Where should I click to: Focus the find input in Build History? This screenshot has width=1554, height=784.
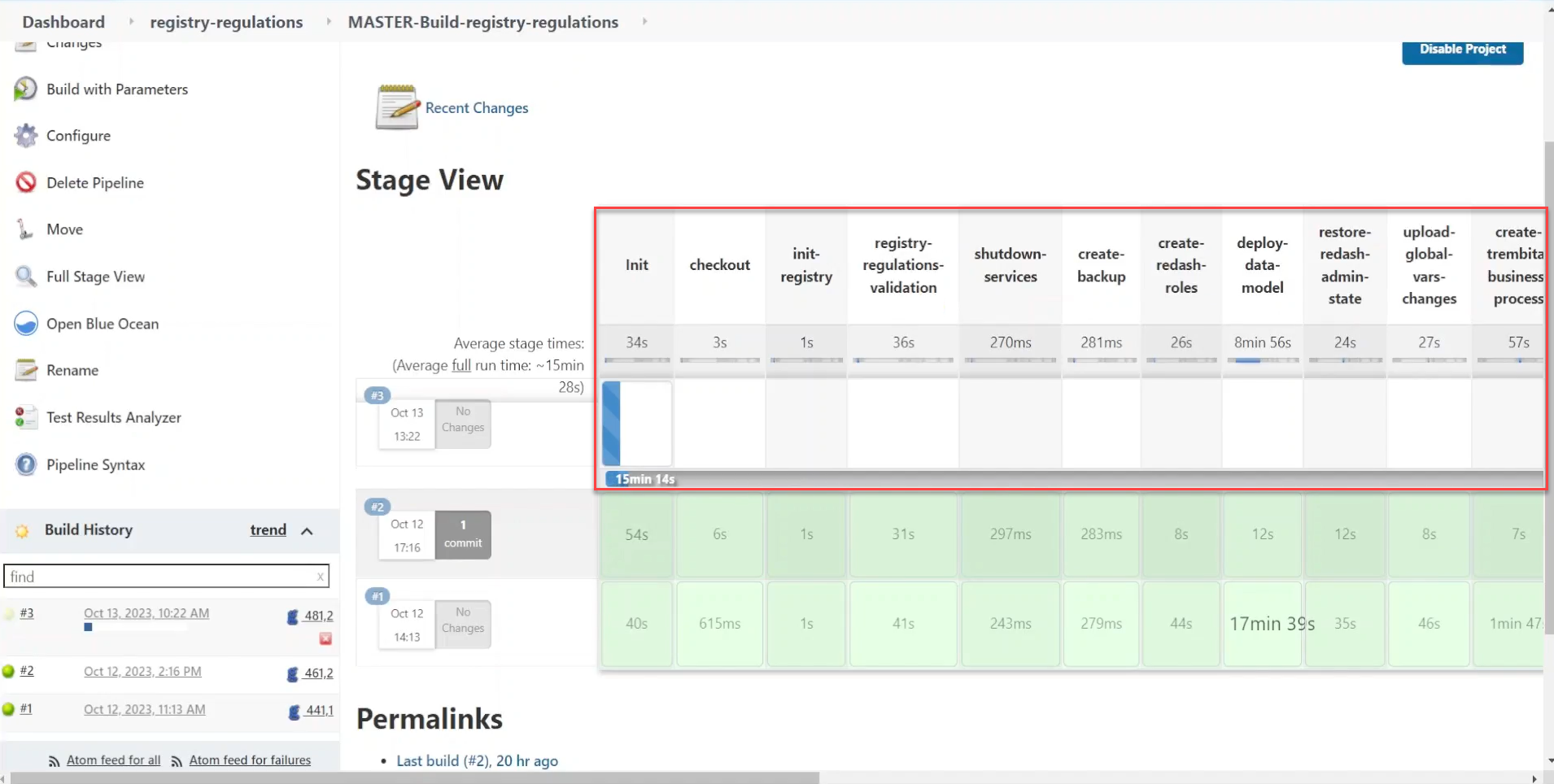pyautogui.click(x=166, y=577)
